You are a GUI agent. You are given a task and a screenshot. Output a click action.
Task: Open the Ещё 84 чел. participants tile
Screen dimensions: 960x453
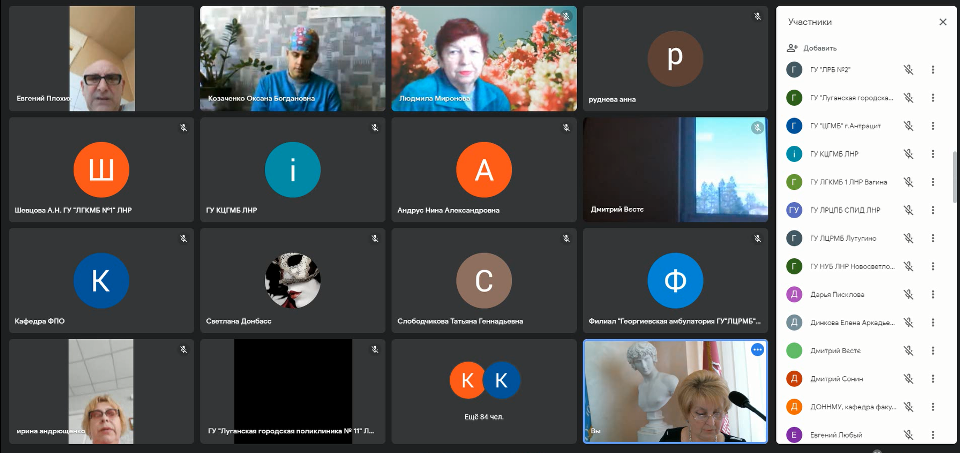click(x=484, y=391)
